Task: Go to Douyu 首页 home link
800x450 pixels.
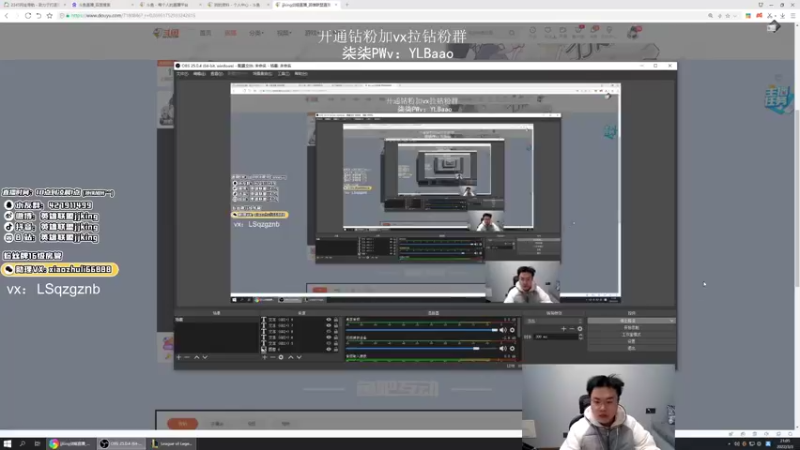Action: [206, 33]
